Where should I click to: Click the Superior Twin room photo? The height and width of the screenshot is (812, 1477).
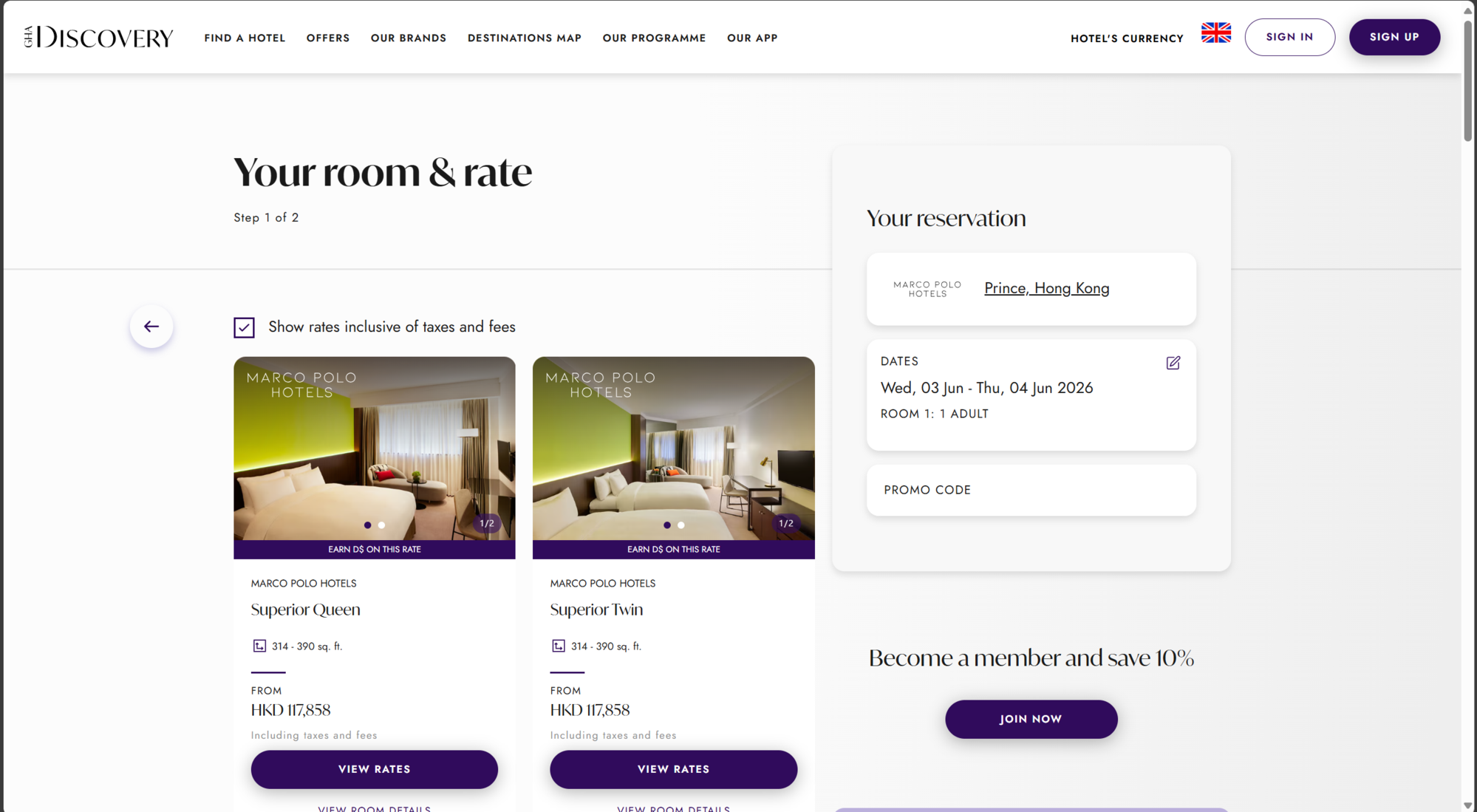point(673,451)
